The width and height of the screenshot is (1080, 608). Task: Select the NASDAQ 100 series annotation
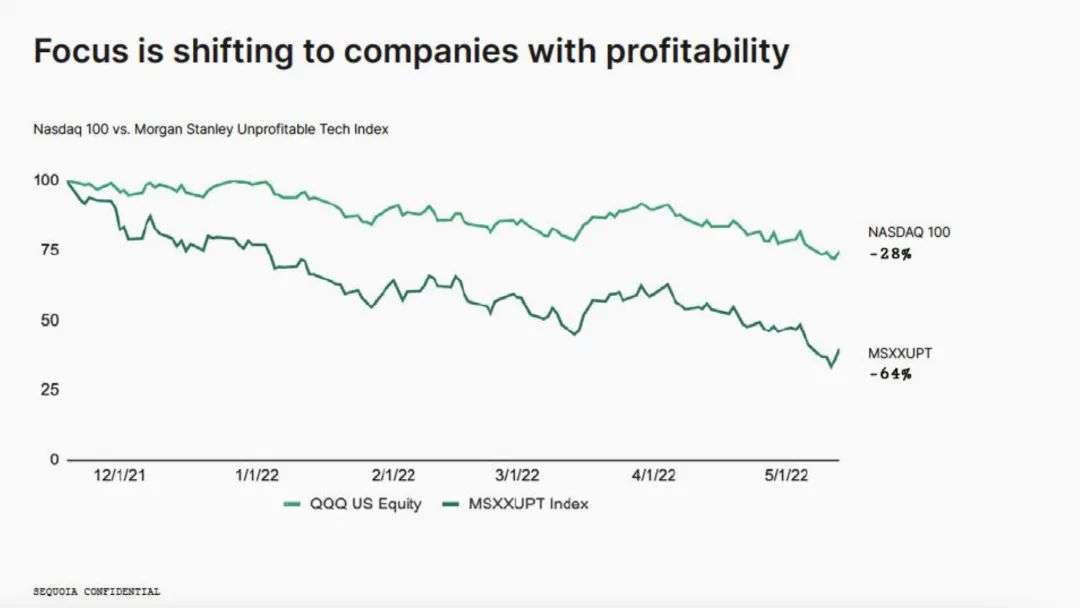[x=908, y=232]
